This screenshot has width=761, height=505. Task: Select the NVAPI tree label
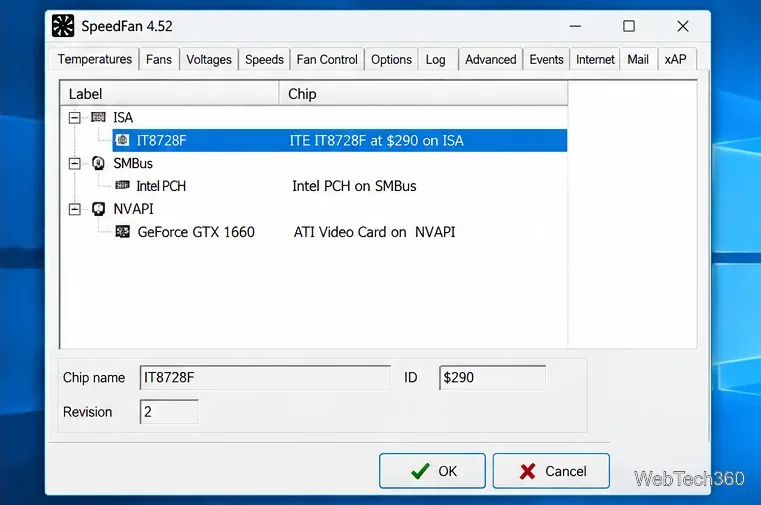[133, 209]
